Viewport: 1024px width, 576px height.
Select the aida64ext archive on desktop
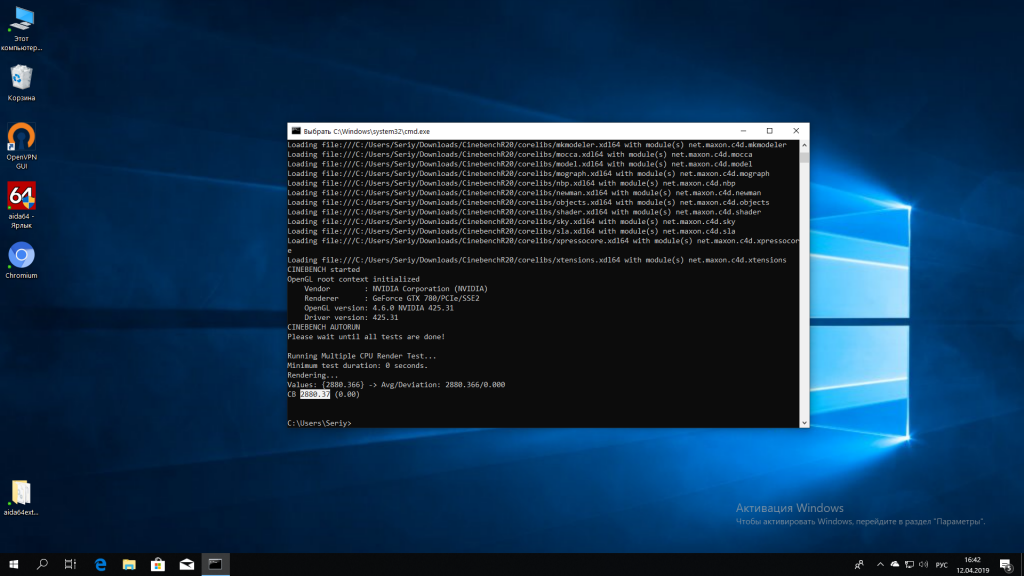coord(21,492)
